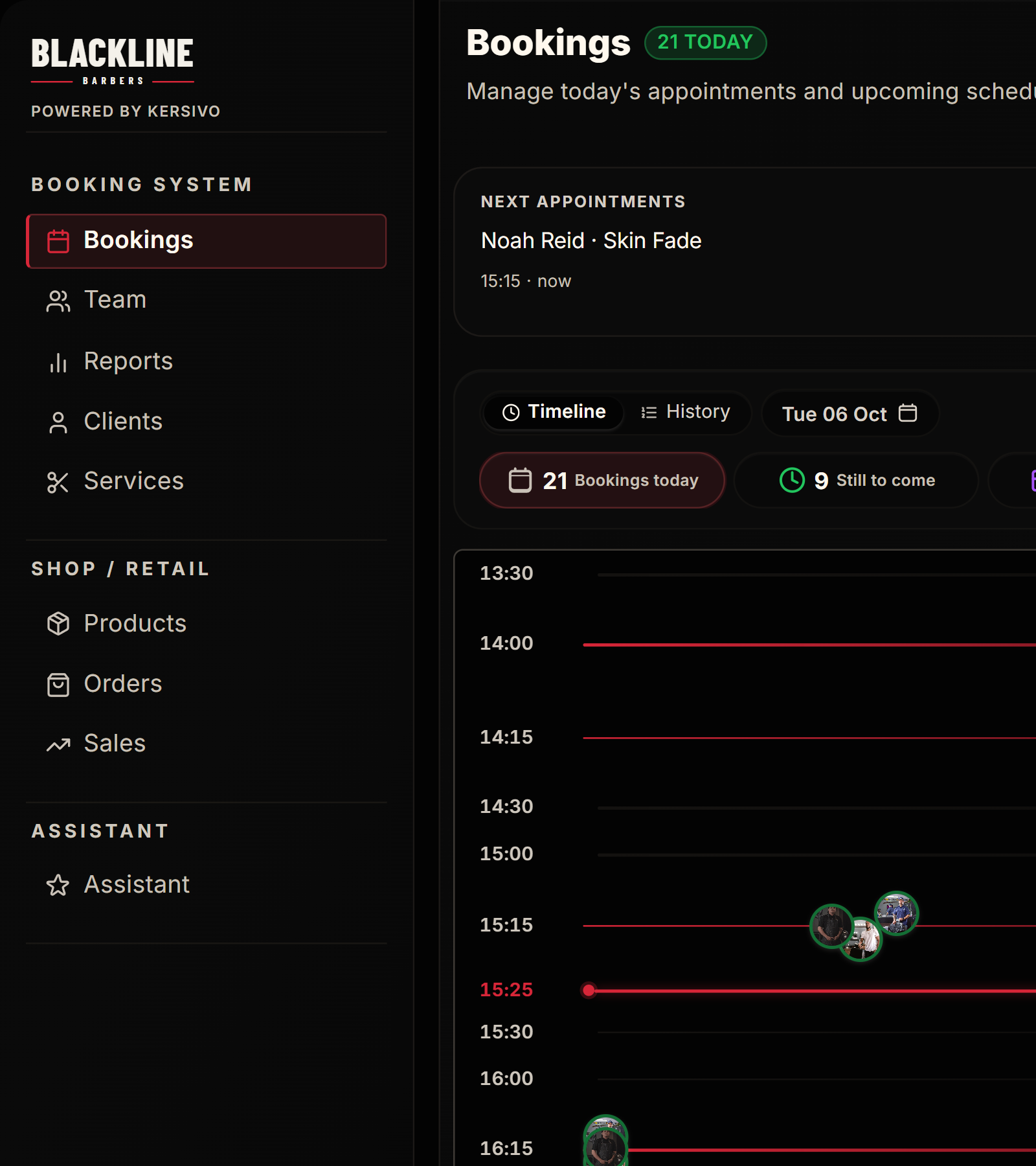The image size is (1036, 1166).
Task: Click the red 15:25 current time label
Action: click(506, 990)
